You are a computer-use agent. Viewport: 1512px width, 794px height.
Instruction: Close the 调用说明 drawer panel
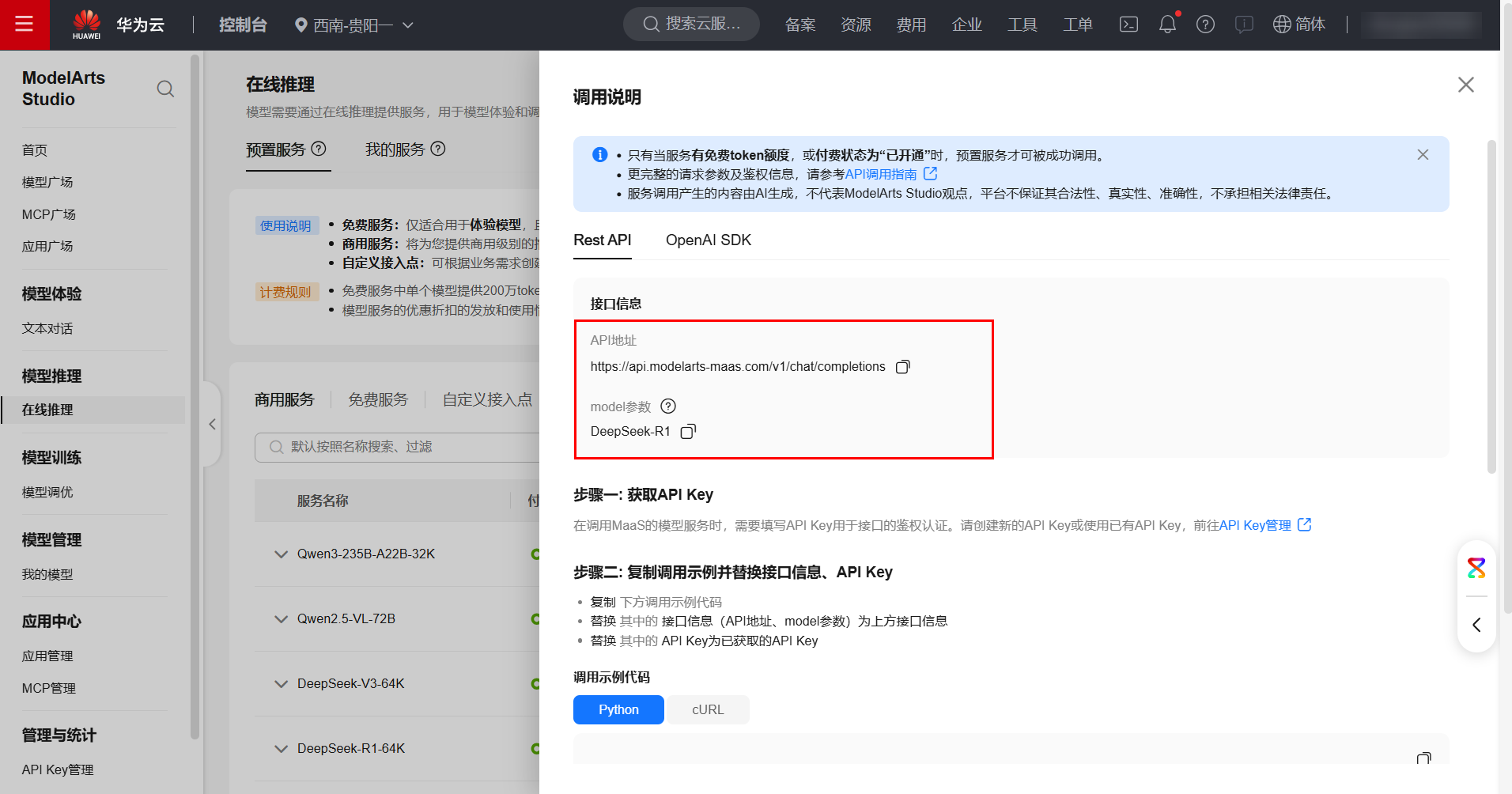1466,85
